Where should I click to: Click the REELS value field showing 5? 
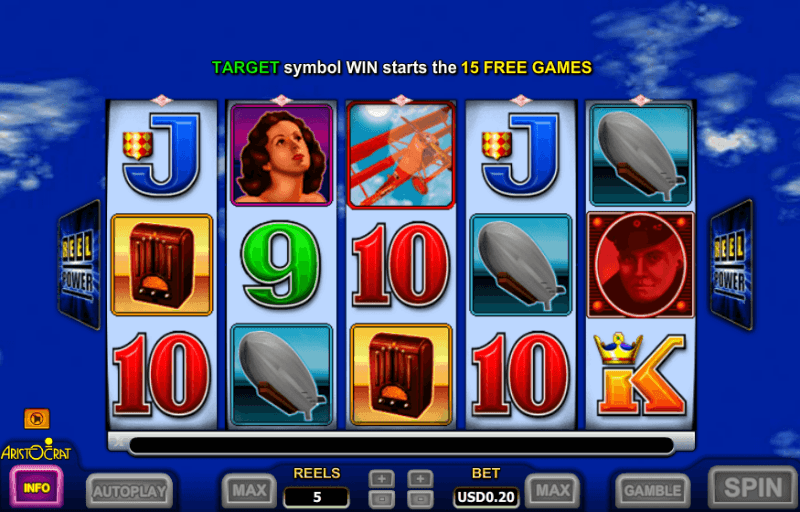pyautogui.click(x=316, y=497)
